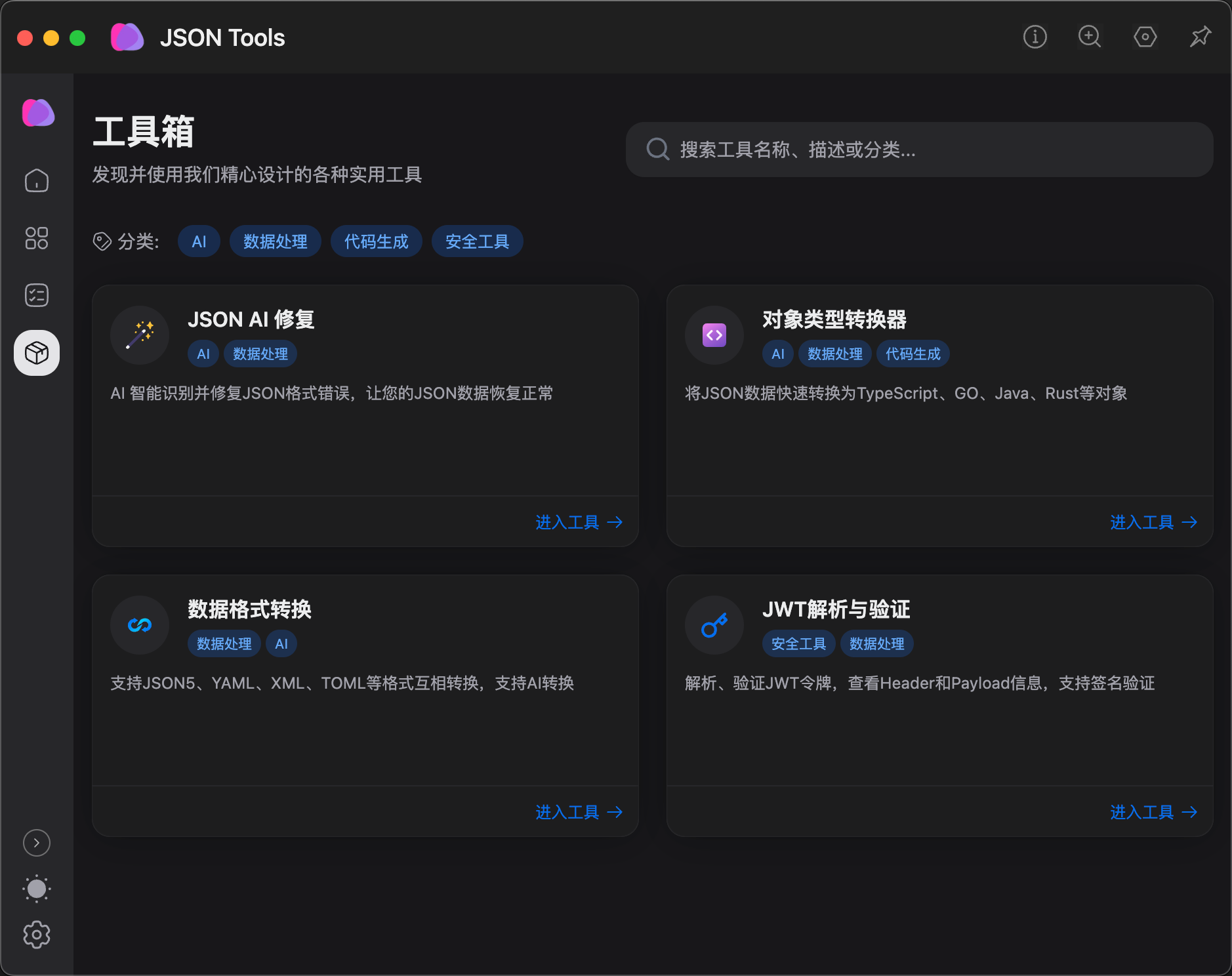Viewport: 1232px width, 976px height.
Task: Filter tools by 数据处理 category
Action: (276, 241)
